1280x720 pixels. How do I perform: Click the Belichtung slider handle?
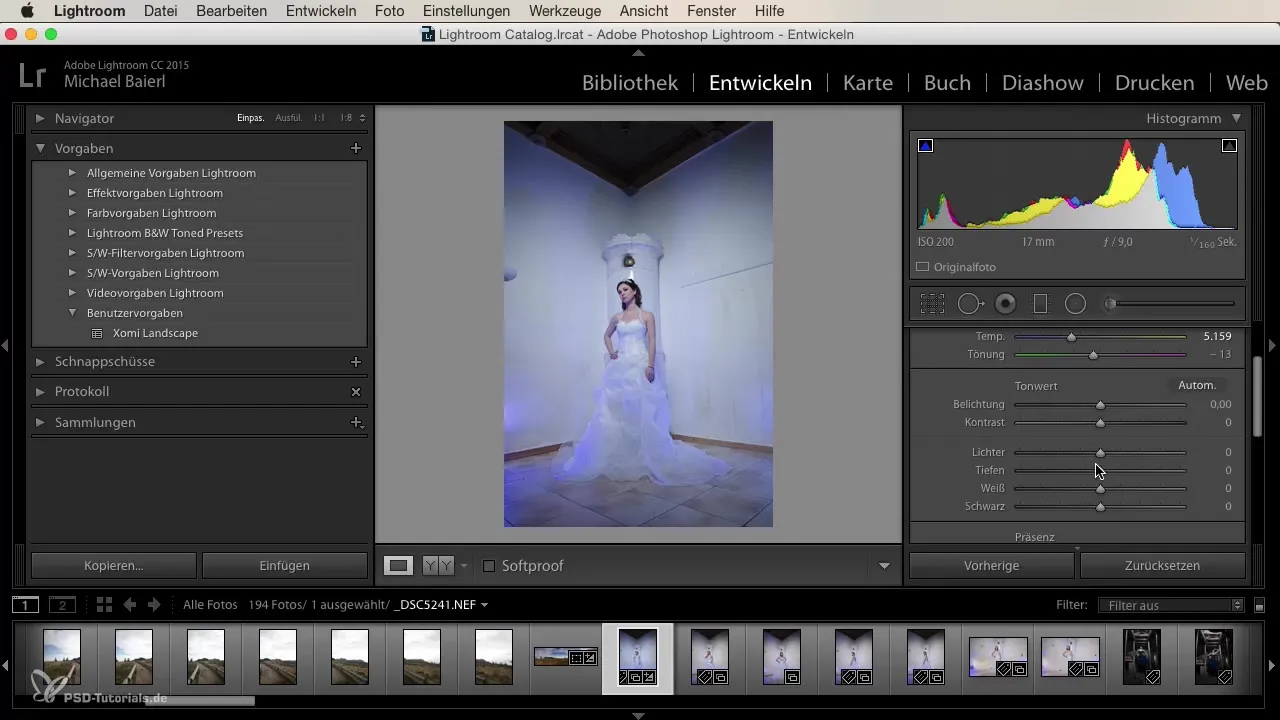[x=1100, y=405]
